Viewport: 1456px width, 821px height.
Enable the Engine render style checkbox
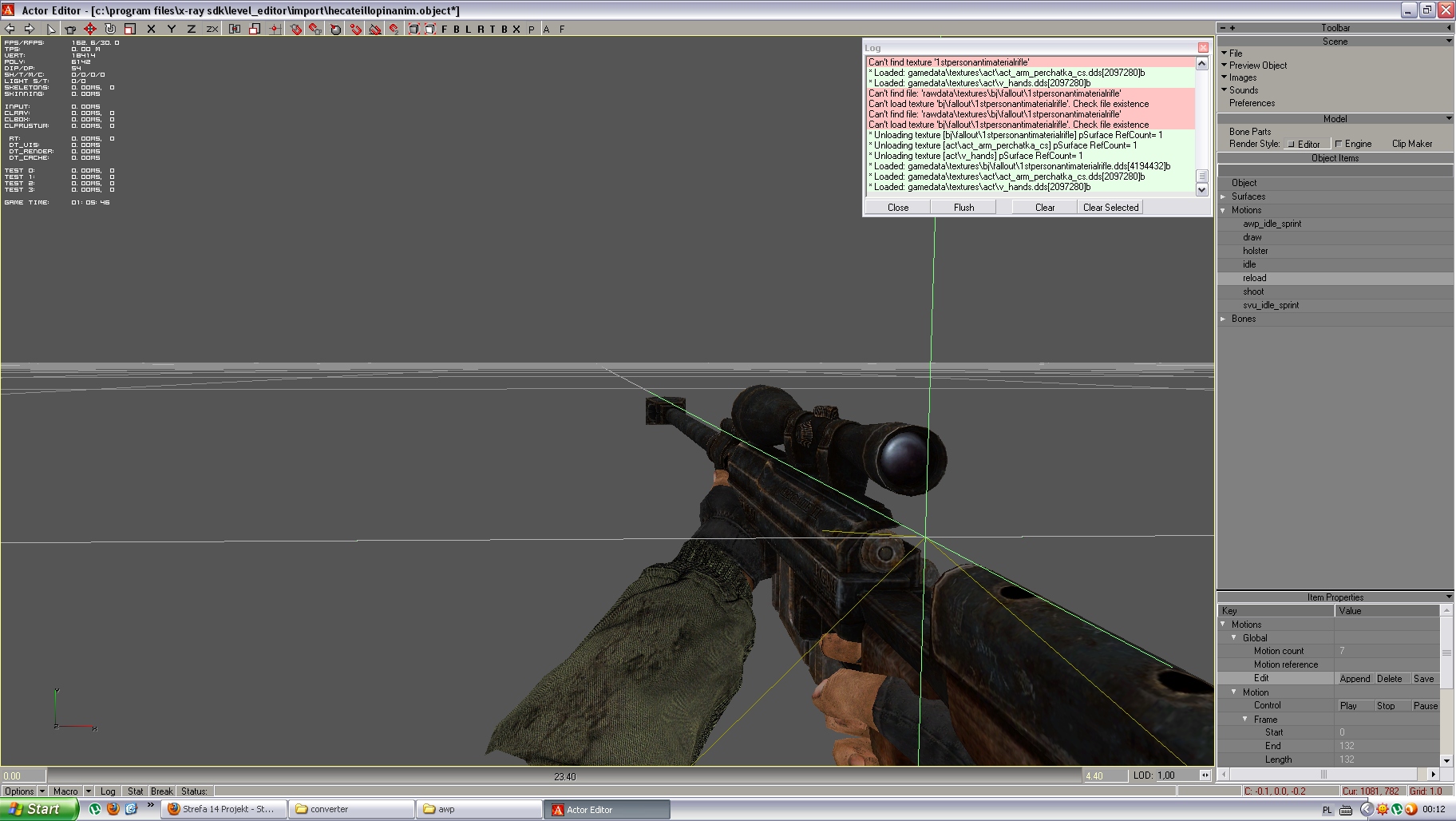coord(1339,144)
